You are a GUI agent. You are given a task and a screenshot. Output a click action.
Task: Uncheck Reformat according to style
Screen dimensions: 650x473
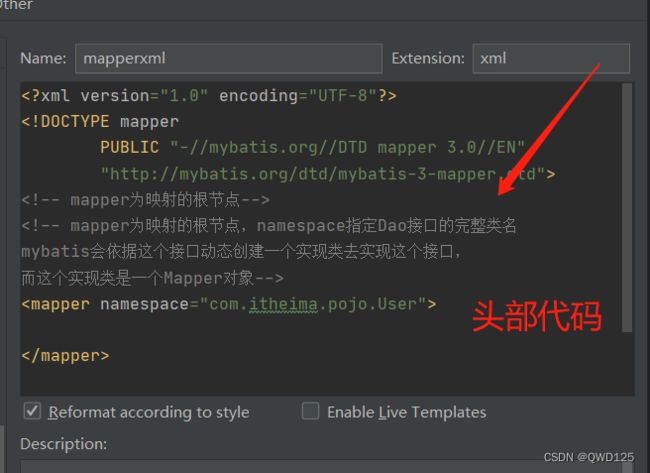32,411
